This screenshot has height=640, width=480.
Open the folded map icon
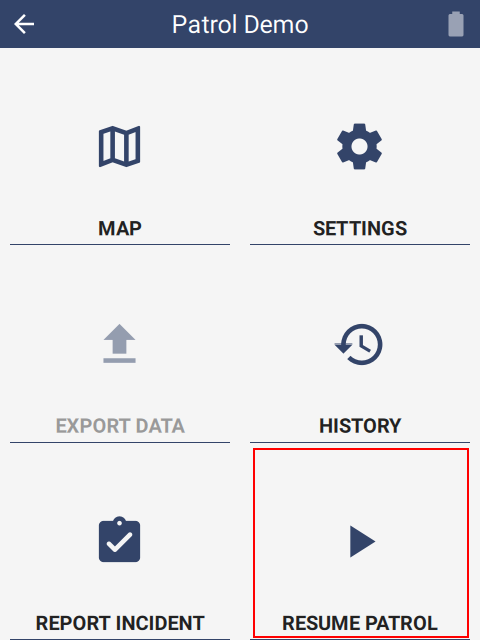pyautogui.click(x=120, y=147)
